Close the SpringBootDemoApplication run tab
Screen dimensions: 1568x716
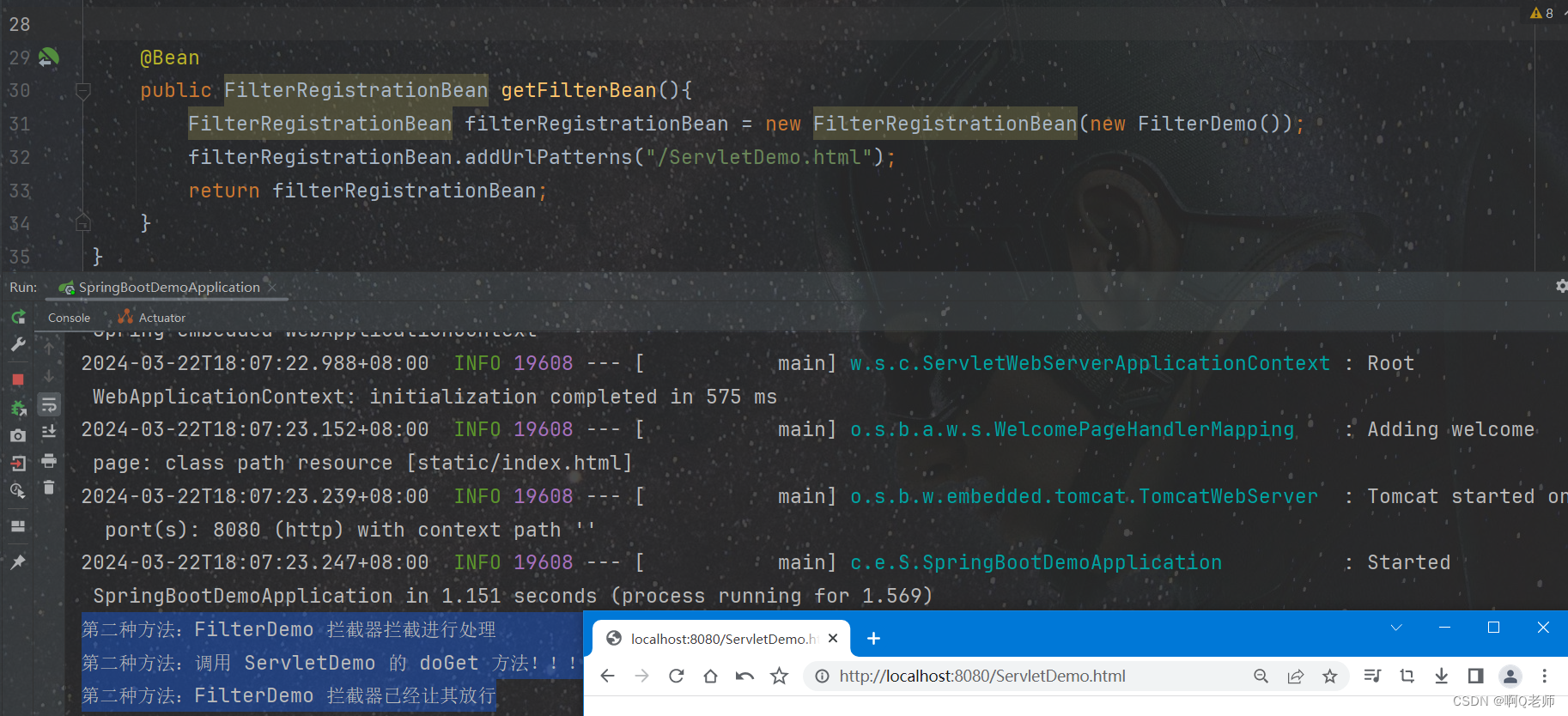272,288
